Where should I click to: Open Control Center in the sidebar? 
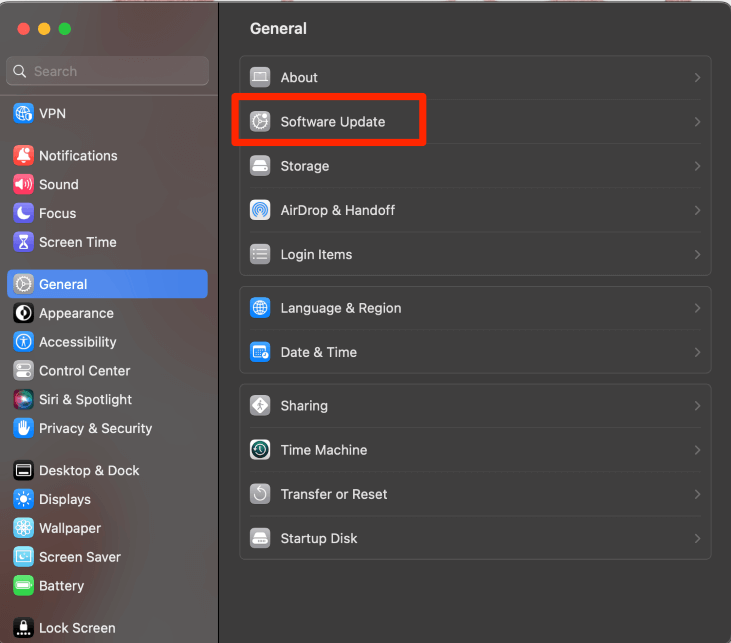point(84,370)
